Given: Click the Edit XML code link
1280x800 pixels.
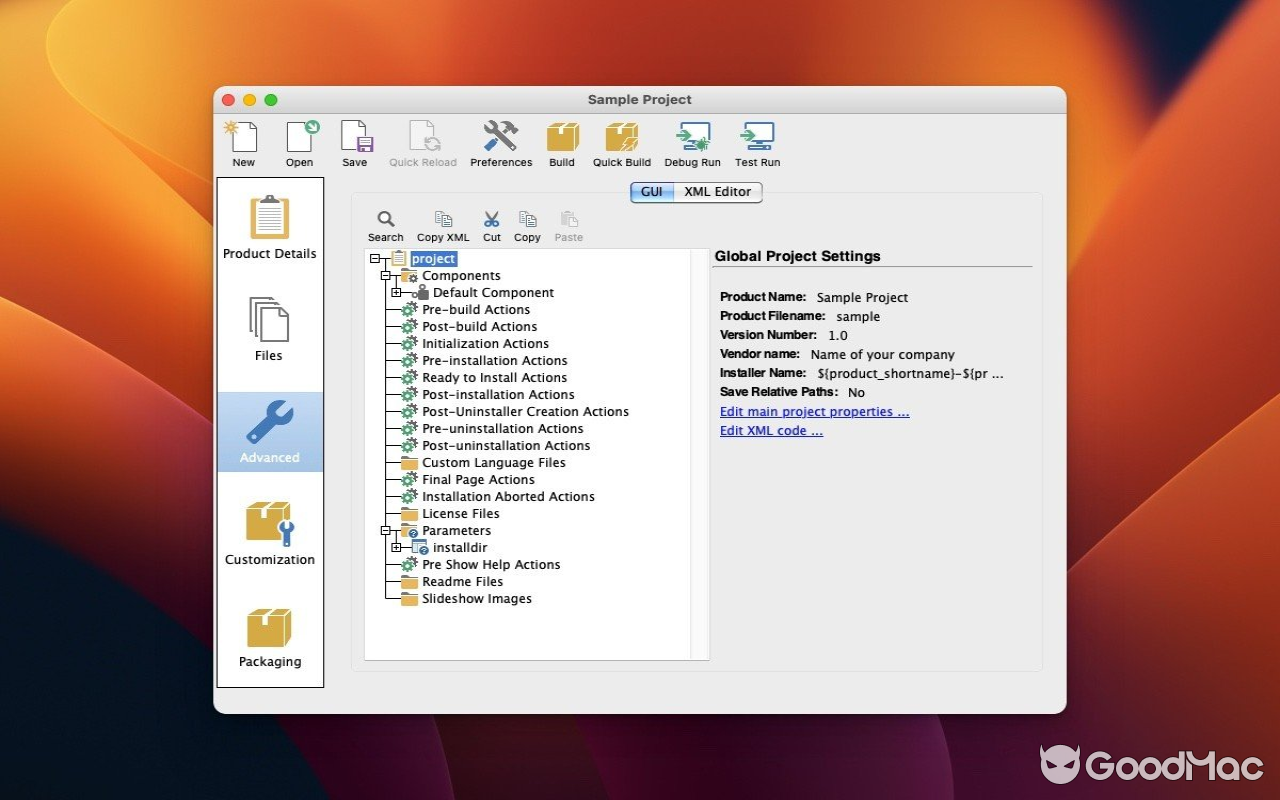Looking at the screenshot, I should point(771,430).
